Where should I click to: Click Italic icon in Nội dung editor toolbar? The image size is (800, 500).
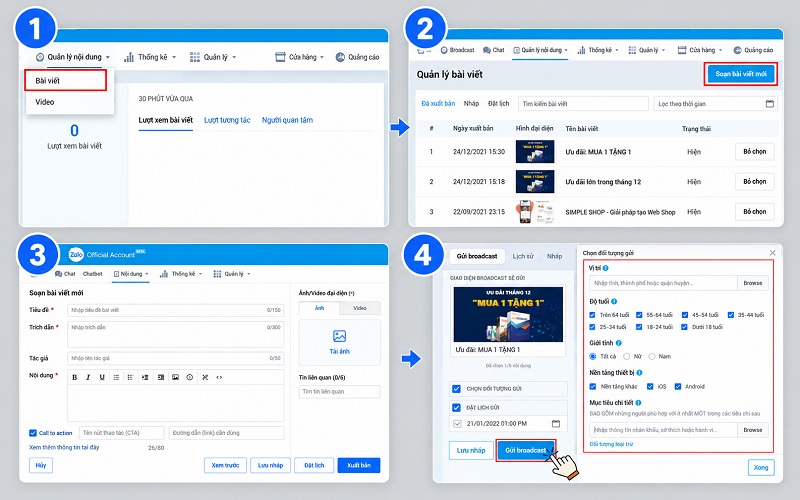tap(88, 378)
